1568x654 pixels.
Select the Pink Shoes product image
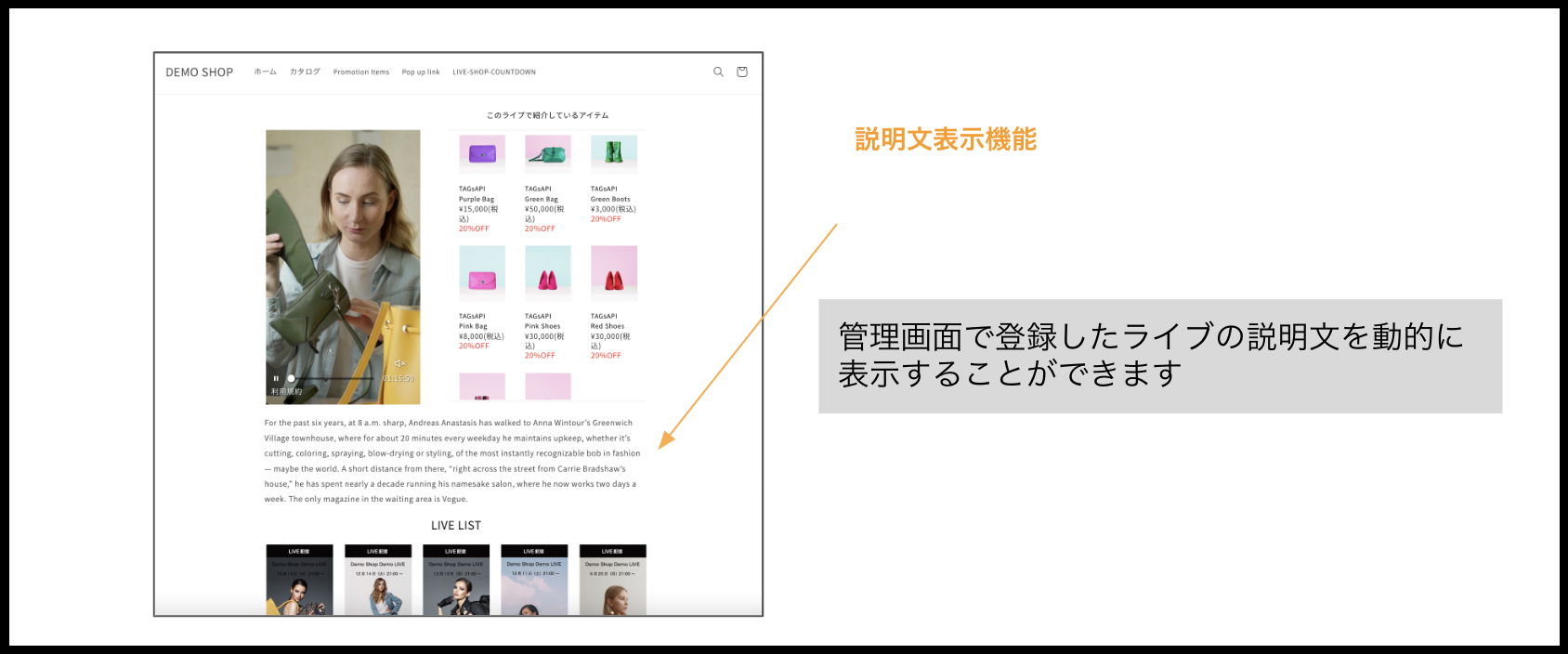coord(548,273)
